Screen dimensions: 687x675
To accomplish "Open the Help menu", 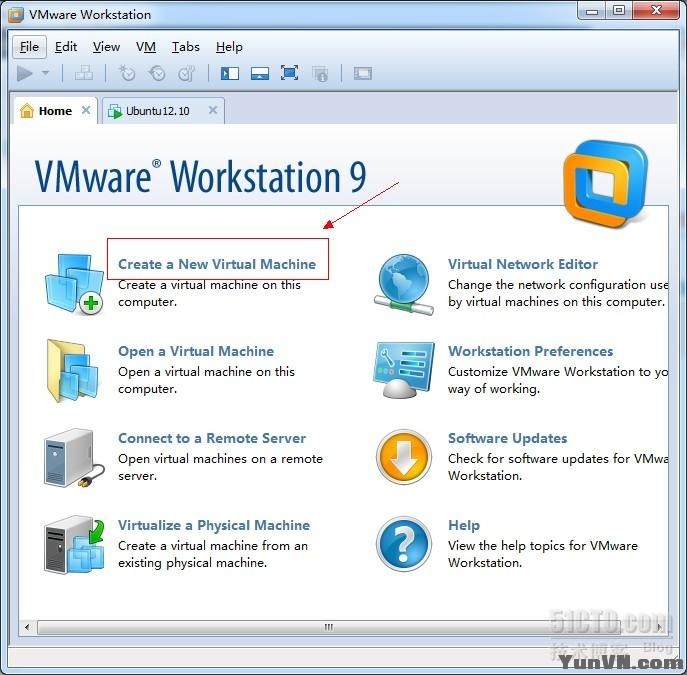I will (229, 47).
